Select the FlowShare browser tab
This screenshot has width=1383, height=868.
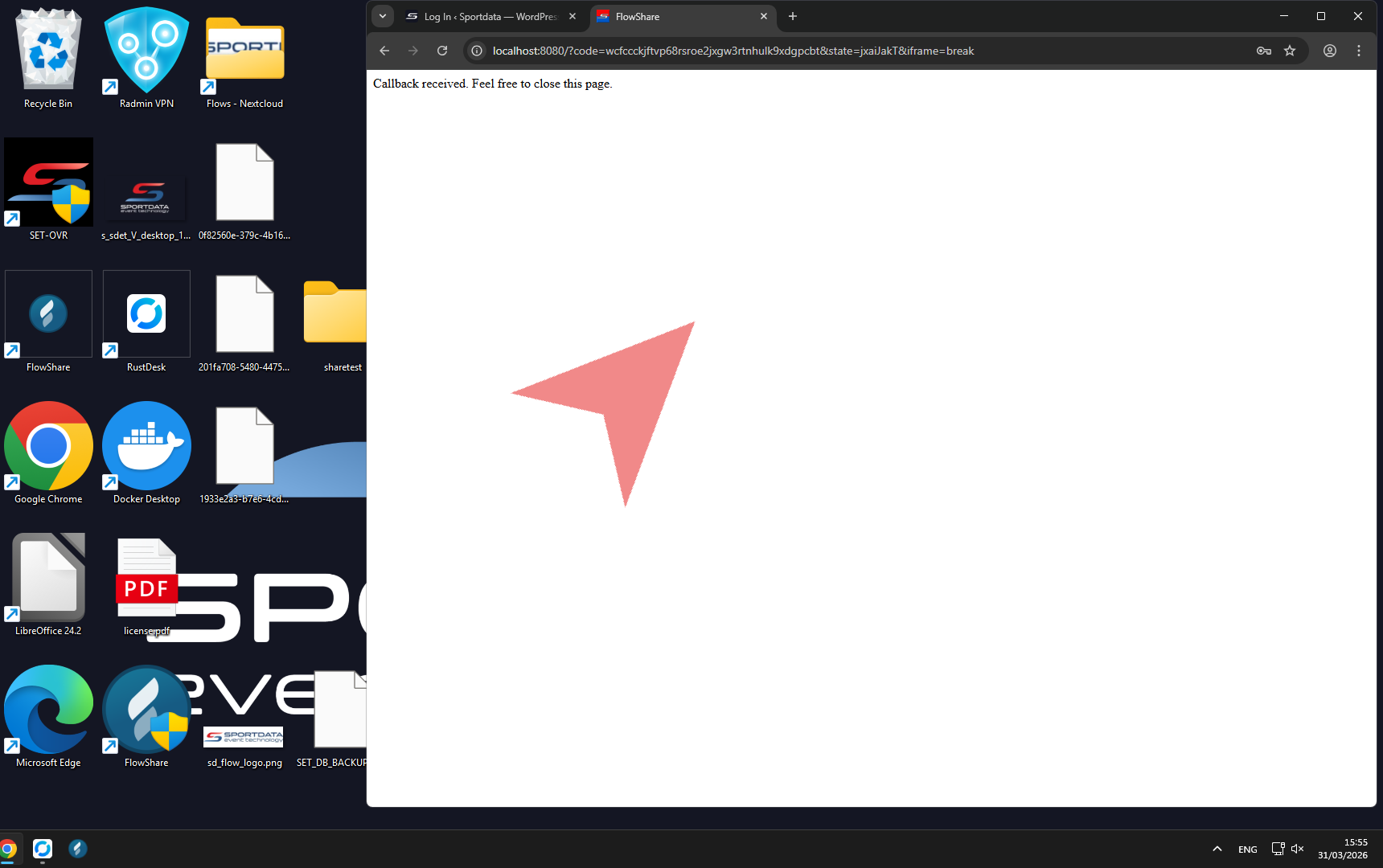click(x=675, y=16)
